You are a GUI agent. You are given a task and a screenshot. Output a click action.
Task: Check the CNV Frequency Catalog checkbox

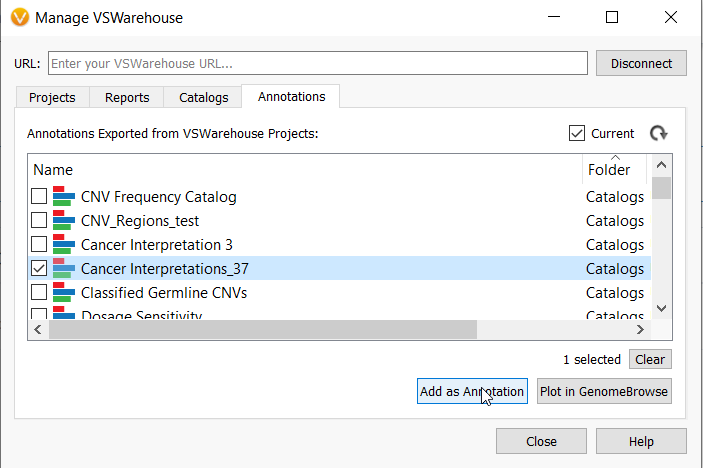(x=39, y=196)
